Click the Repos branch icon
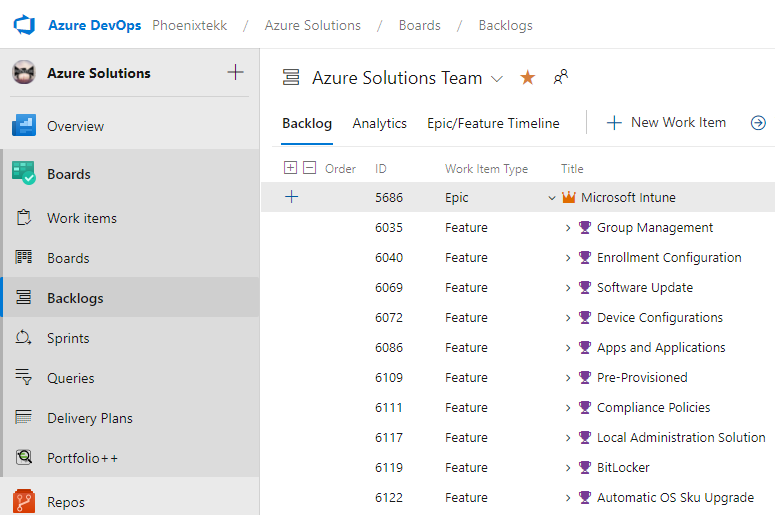Screen dimensions: 775x515 (24, 501)
